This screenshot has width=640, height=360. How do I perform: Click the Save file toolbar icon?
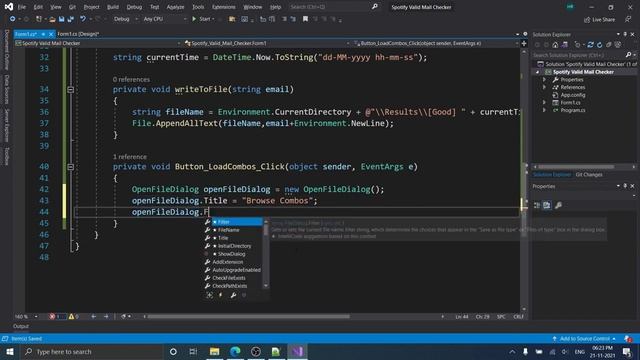(x=61, y=19)
